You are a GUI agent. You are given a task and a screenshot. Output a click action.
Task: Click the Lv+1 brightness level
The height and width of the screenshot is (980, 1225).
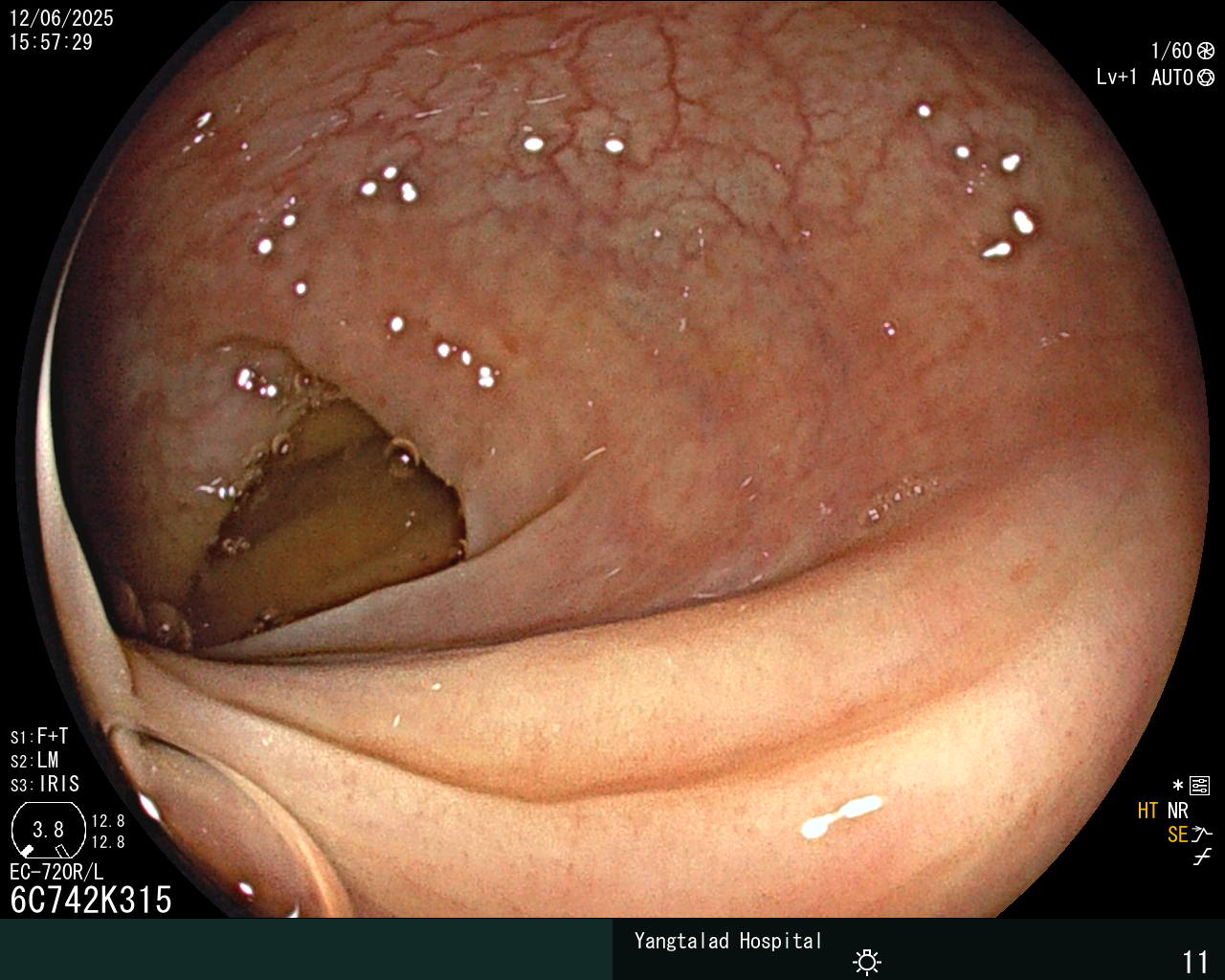coord(1117,77)
